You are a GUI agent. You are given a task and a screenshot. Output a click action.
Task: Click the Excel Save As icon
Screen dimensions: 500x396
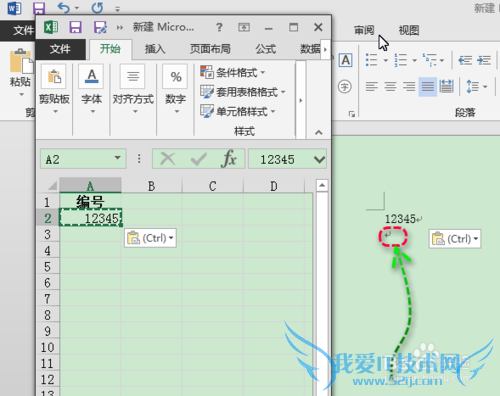(100, 27)
